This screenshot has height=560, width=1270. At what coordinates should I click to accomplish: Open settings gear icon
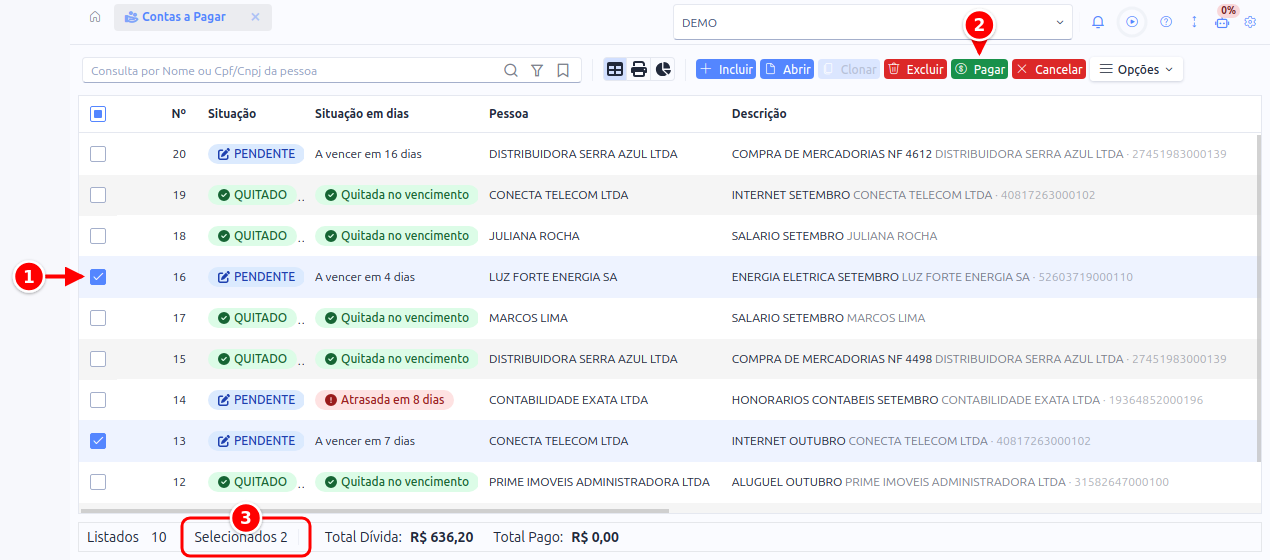coord(1250,22)
